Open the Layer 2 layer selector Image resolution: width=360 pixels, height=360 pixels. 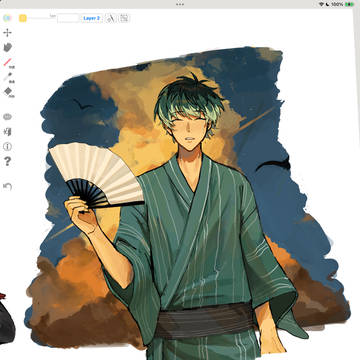(91, 18)
